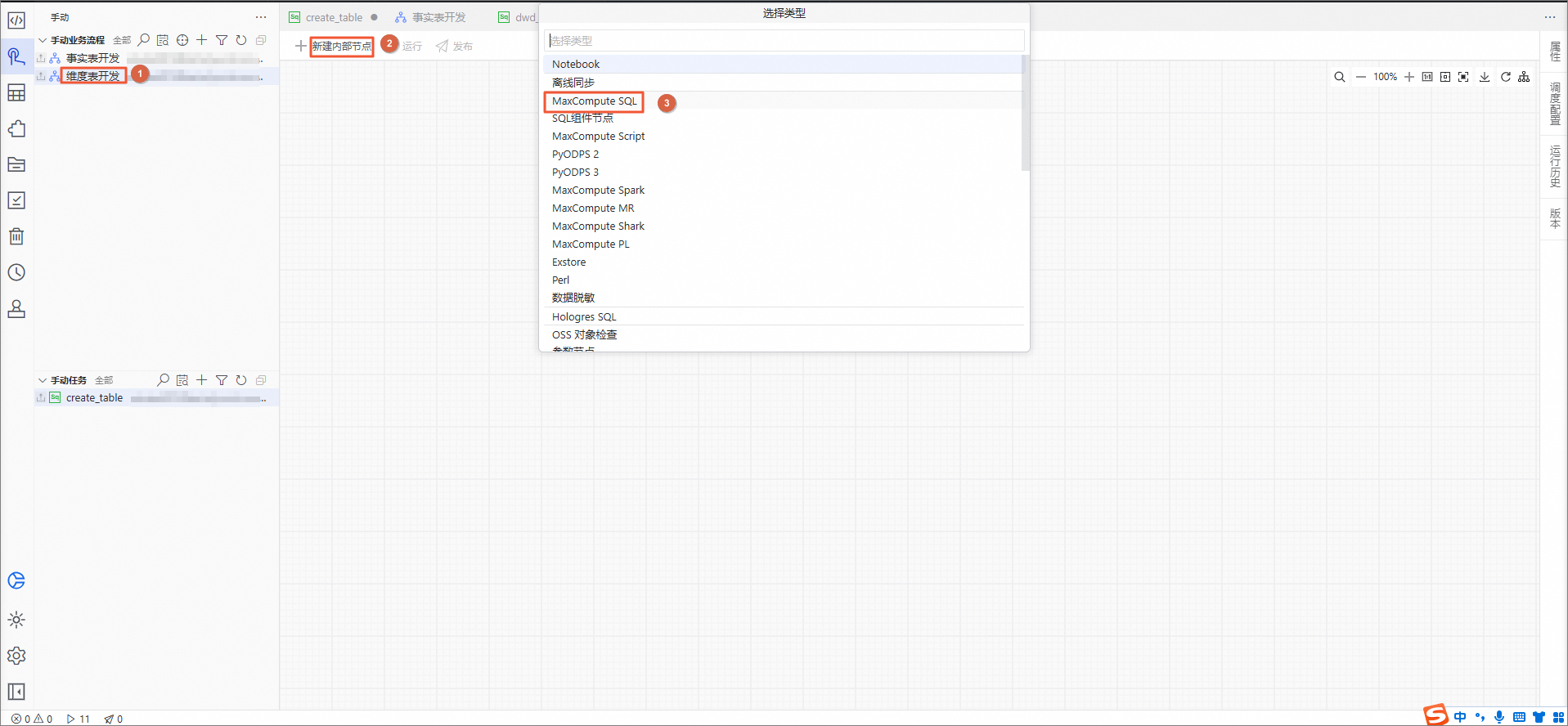The width and height of the screenshot is (1568, 726).
Task: Open the manual workflow icon in left sidebar
Action: point(16,56)
